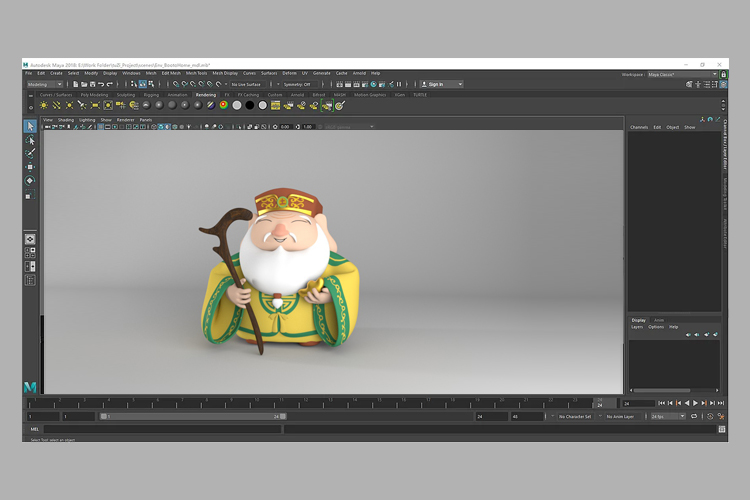Open the Channels menu in Channel Box
Viewport: 750px width, 500px height.
(639, 127)
